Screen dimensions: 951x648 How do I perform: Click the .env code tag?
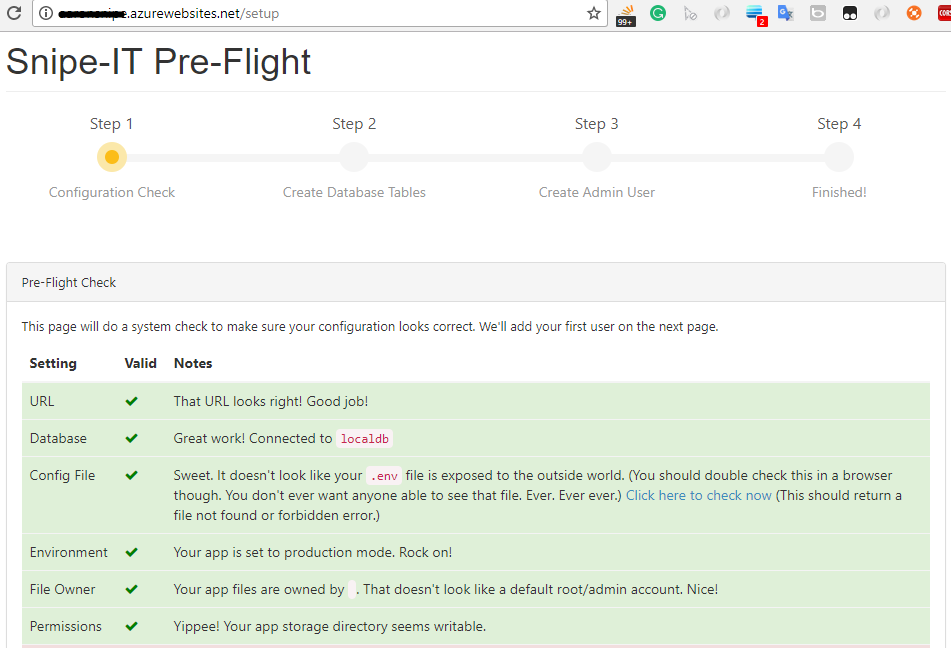click(x=384, y=476)
